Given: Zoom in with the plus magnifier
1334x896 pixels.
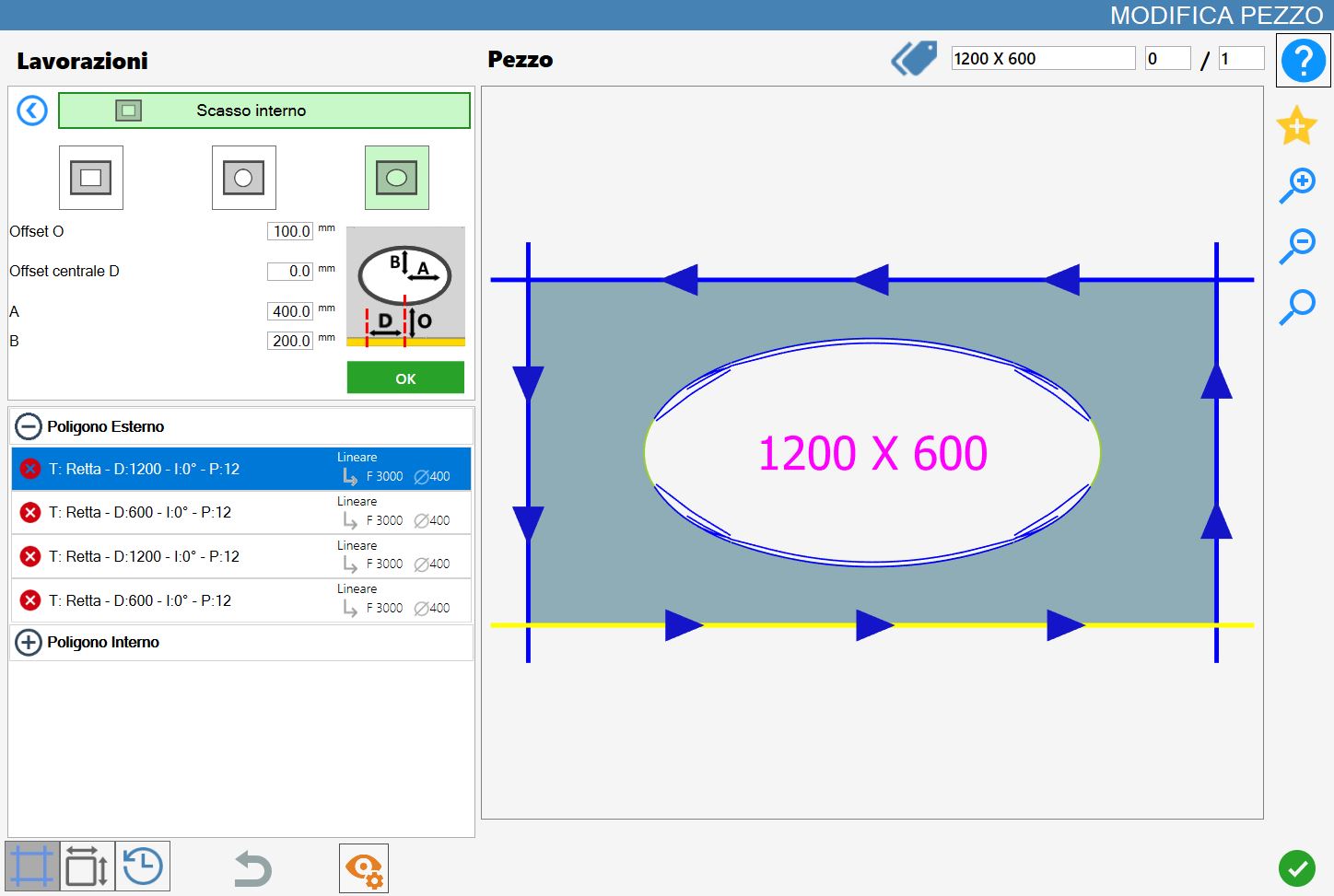Looking at the screenshot, I should click(x=1297, y=186).
